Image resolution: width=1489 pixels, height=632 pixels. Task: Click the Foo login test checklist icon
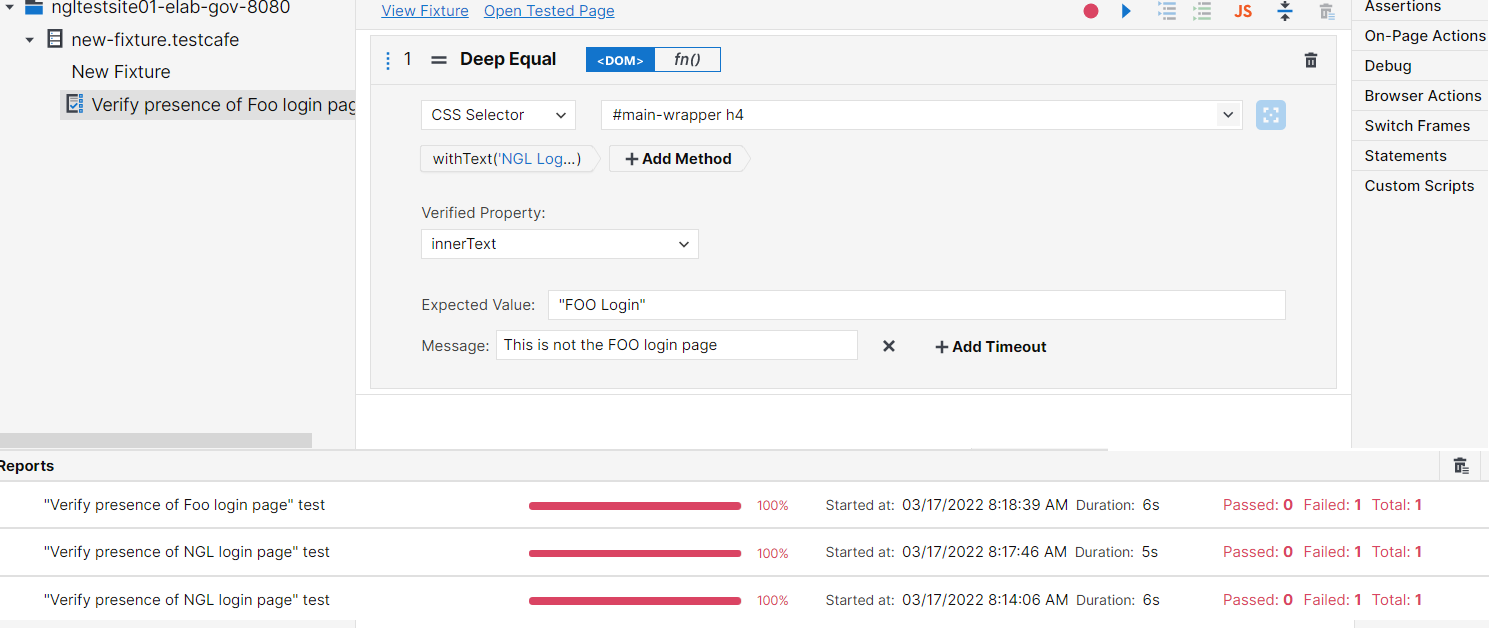(74, 104)
